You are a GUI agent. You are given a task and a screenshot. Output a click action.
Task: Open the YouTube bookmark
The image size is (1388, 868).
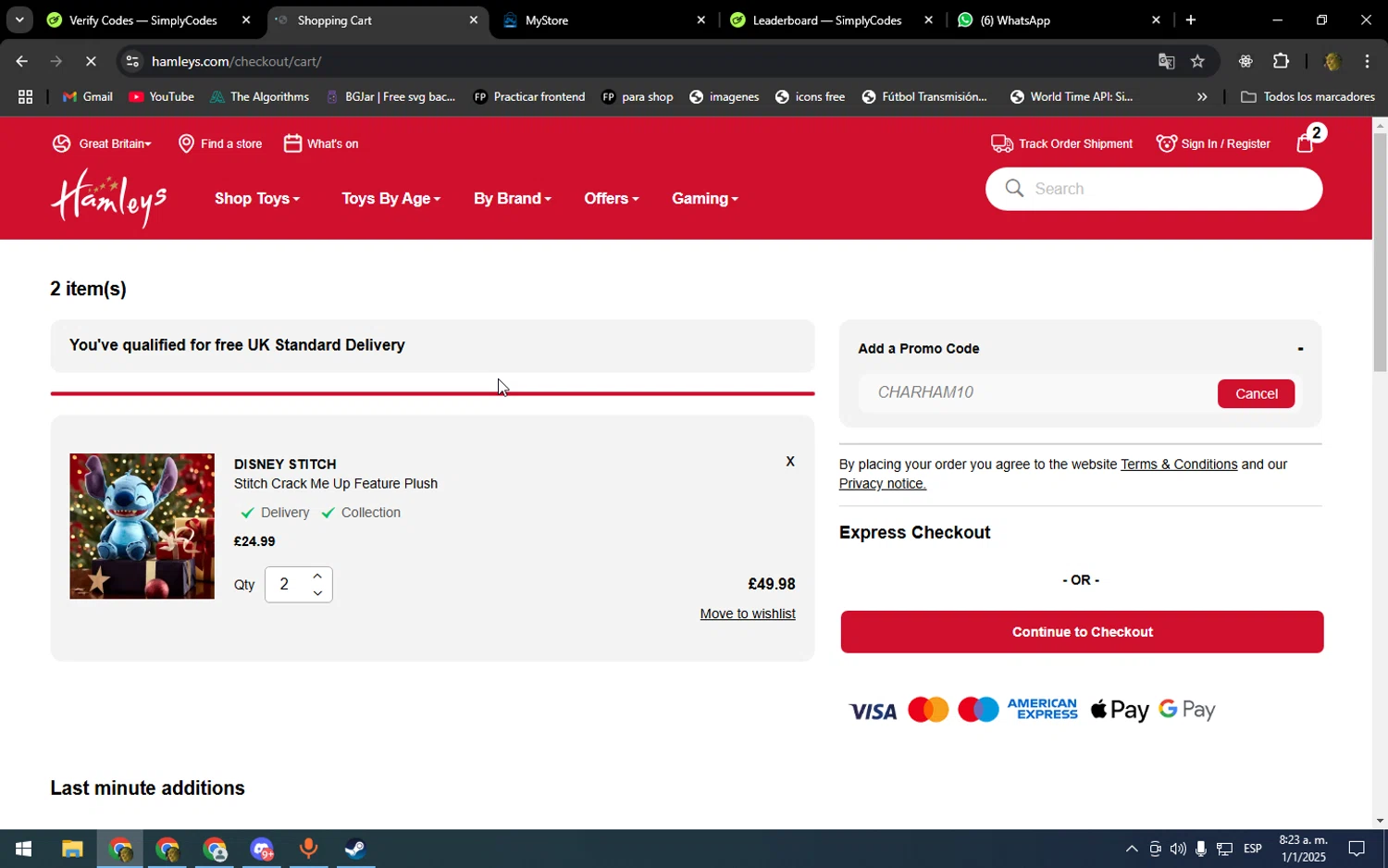point(161,96)
